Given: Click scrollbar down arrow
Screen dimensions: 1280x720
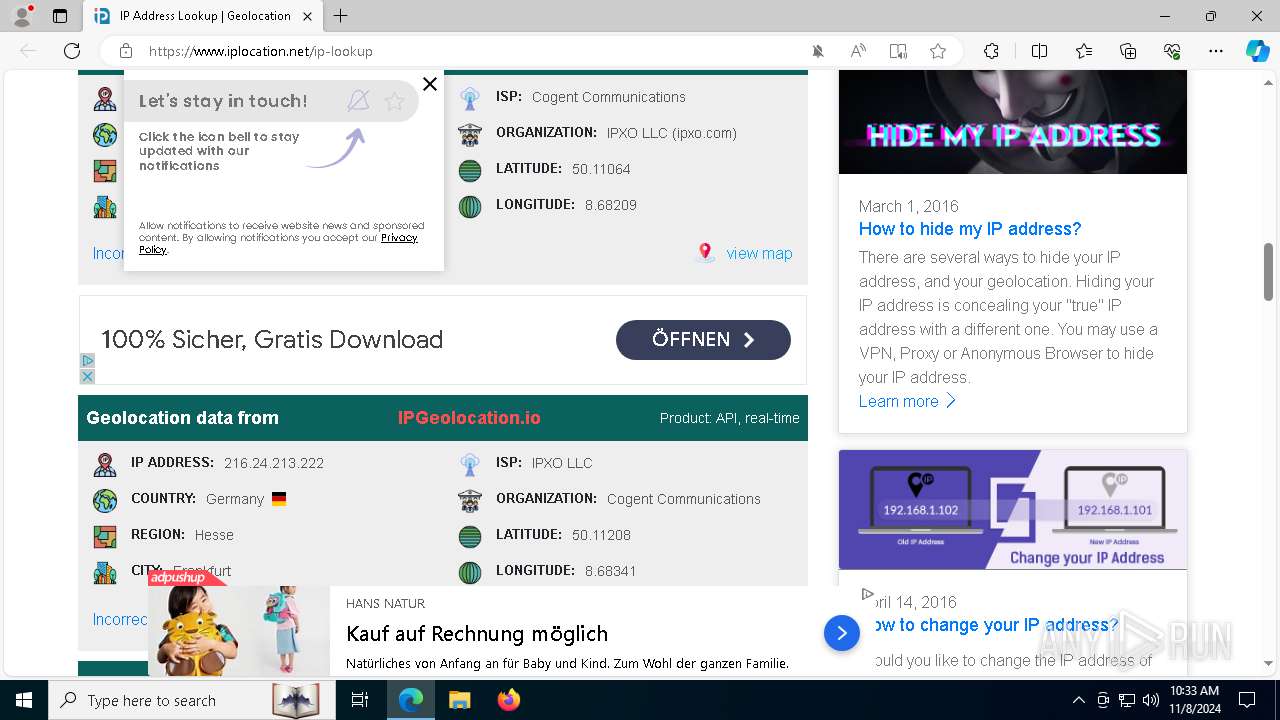Looking at the screenshot, I should 1269,662.
